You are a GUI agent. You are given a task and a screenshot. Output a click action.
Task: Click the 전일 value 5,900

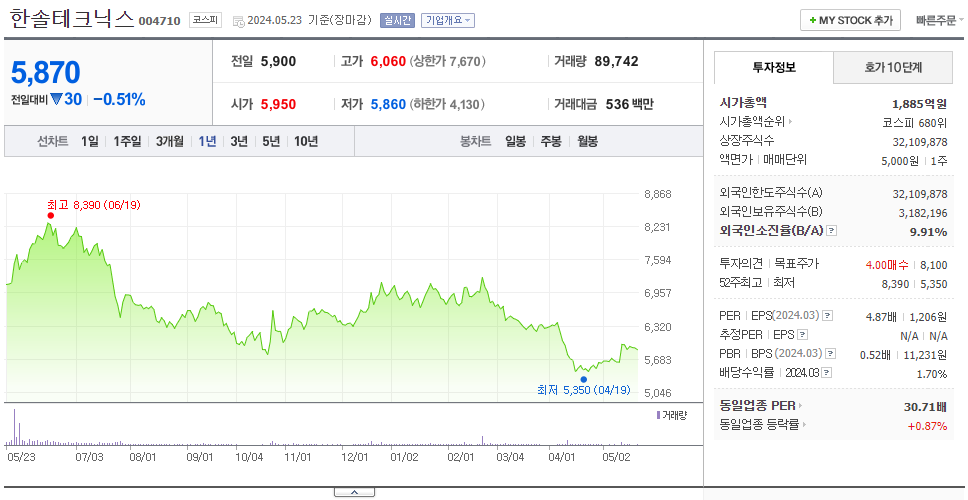[x=278, y=61]
